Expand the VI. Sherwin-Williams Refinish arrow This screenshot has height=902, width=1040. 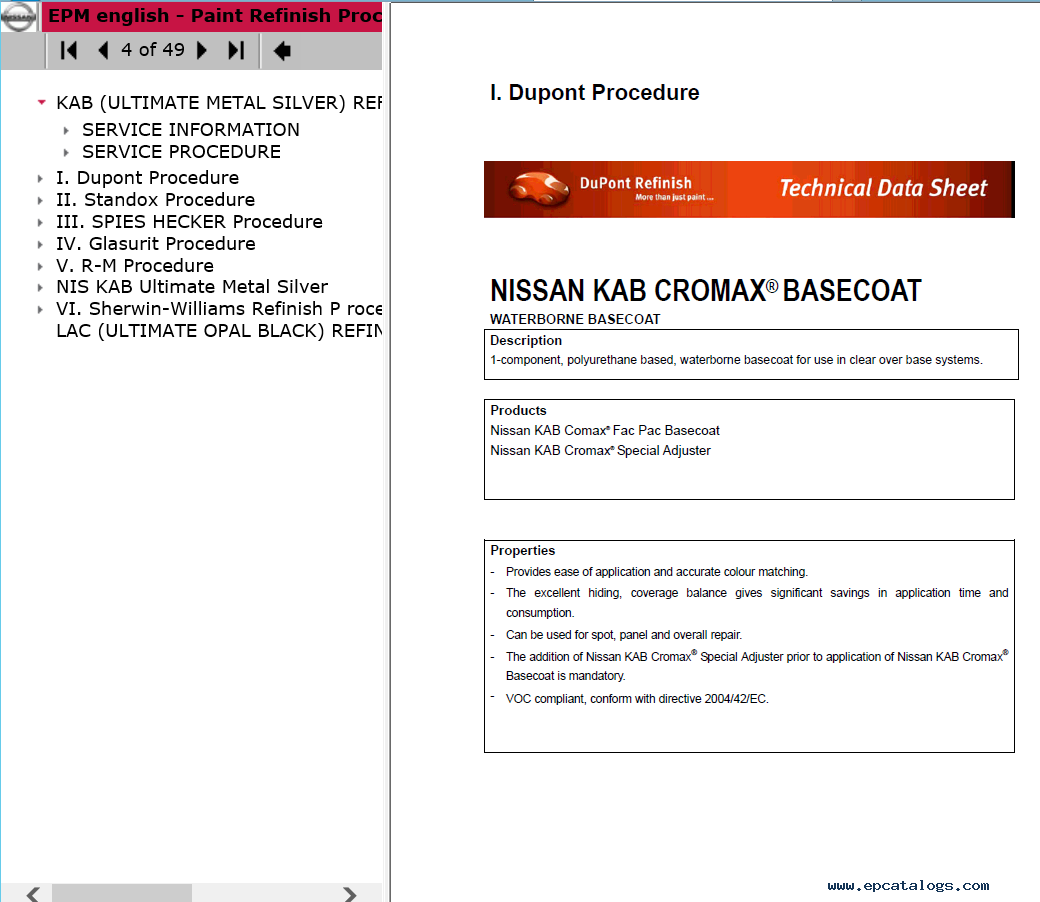(x=40, y=309)
